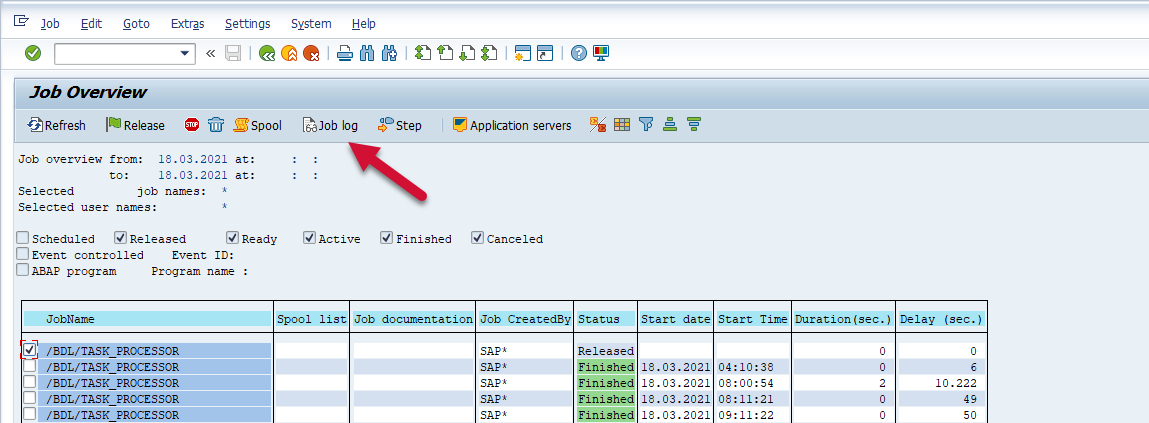The width and height of the screenshot is (1149, 423).
Task: Open the Extras menu
Action: [x=187, y=23]
